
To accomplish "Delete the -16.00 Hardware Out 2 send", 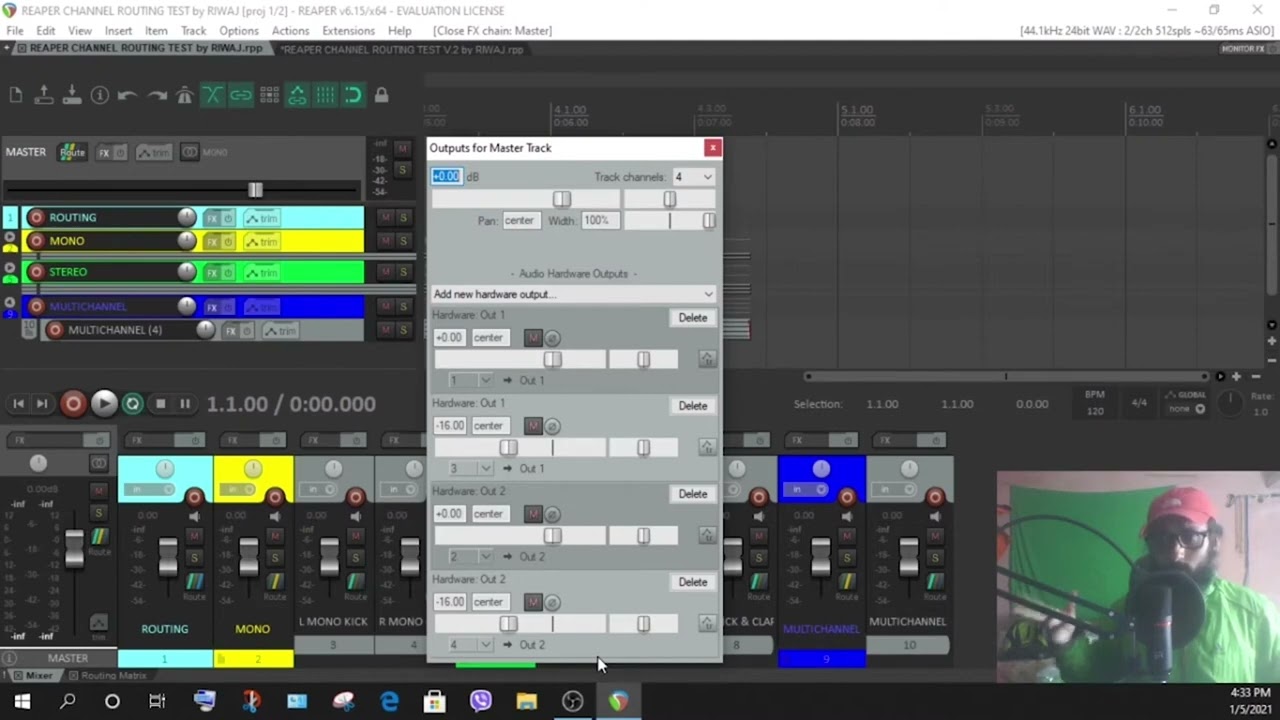I will pyautogui.click(x=693, y=582).
